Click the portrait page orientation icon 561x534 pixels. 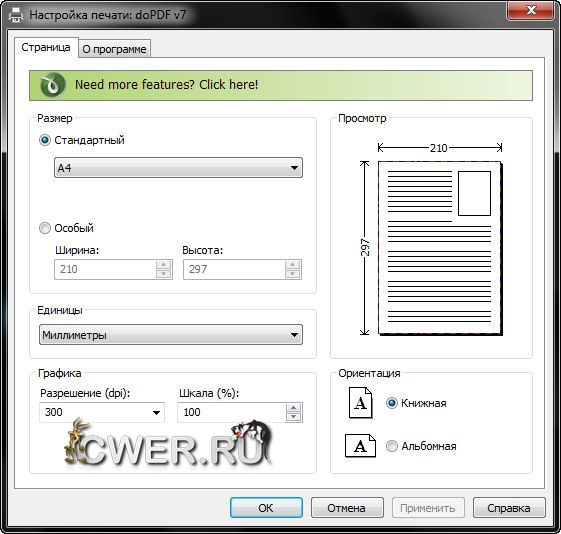(x=360, y=403)
